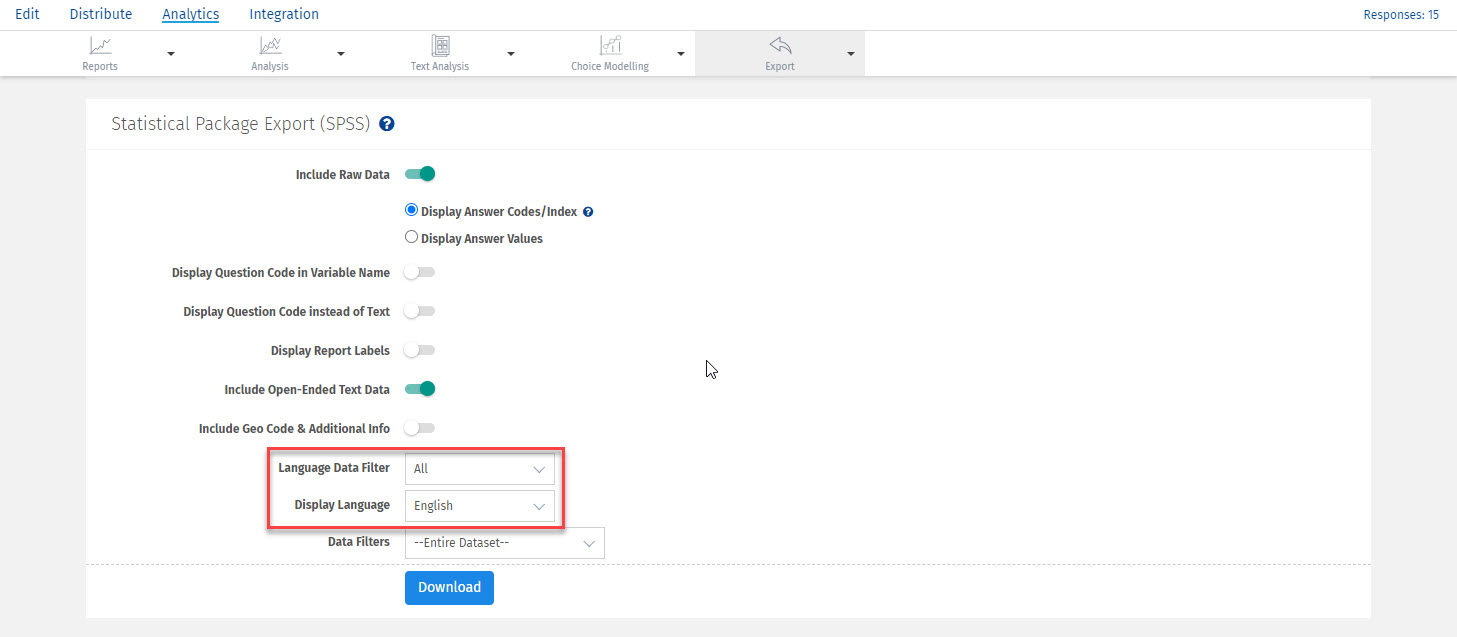Enable the Display Report Labels toggle
This screenshot has width=1457, height=637.
tap(420, 350)
